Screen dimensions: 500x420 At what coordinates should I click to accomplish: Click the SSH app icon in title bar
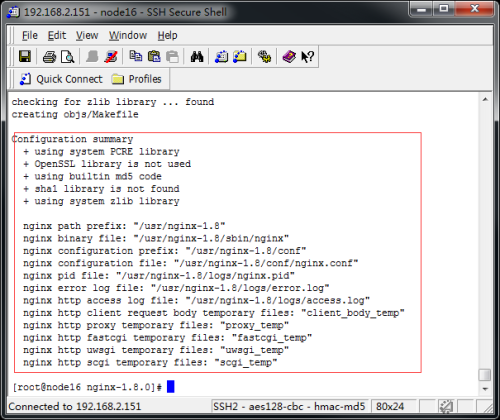coord(13,12)
